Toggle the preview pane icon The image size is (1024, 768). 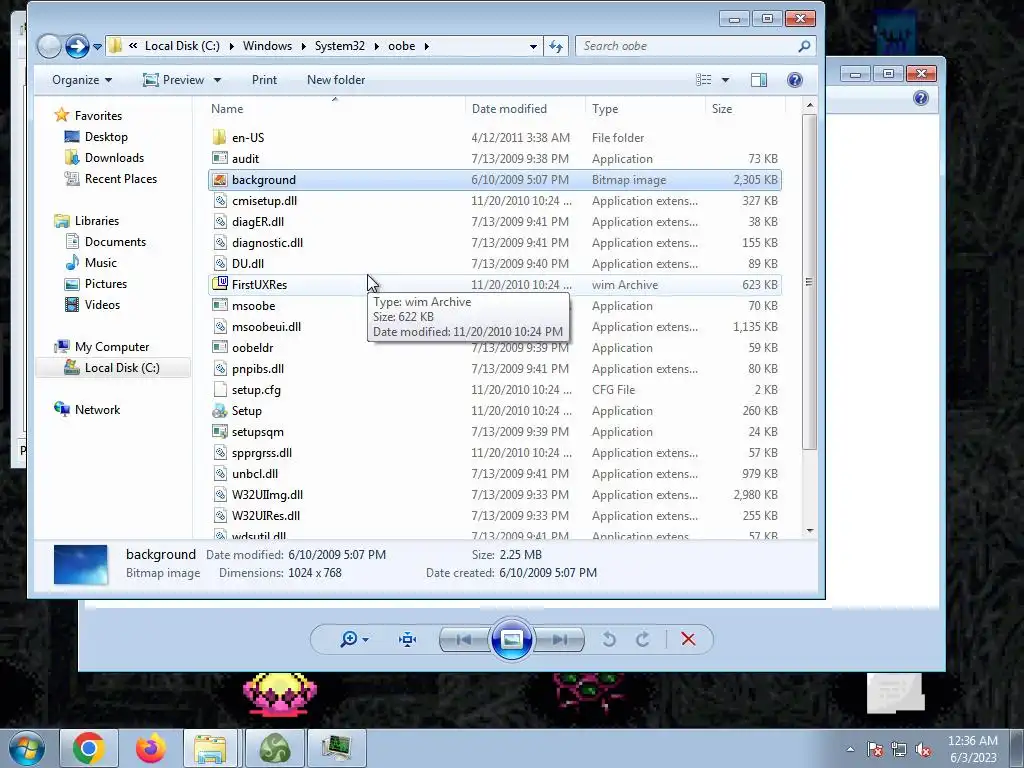(x=759, y=80)
